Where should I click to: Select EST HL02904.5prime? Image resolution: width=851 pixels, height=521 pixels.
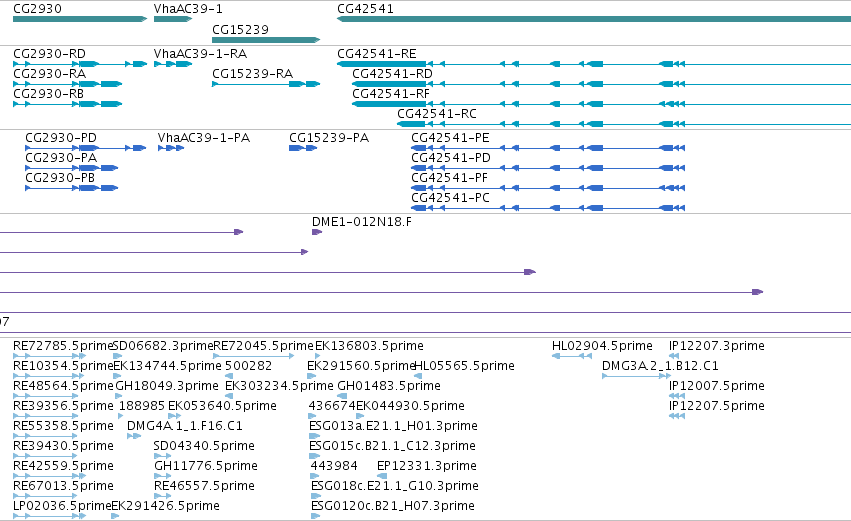pyautogui.click(x=571, y=356)
